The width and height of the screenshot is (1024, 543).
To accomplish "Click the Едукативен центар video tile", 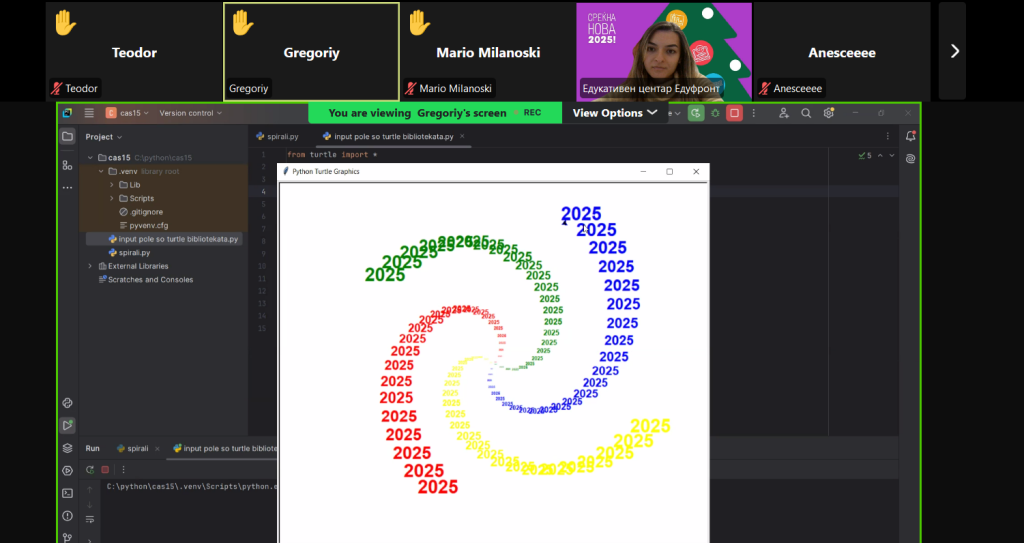I will point(664,52).
